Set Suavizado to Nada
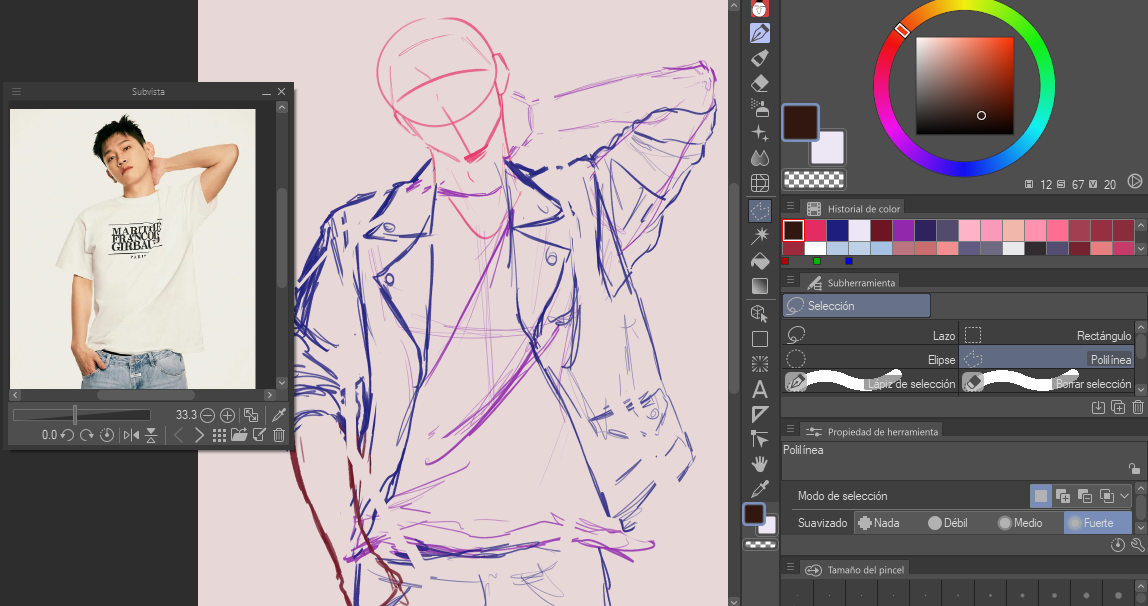Viewport: 1148px width, 606px height. pyautogui.click(x=878, y=523)
